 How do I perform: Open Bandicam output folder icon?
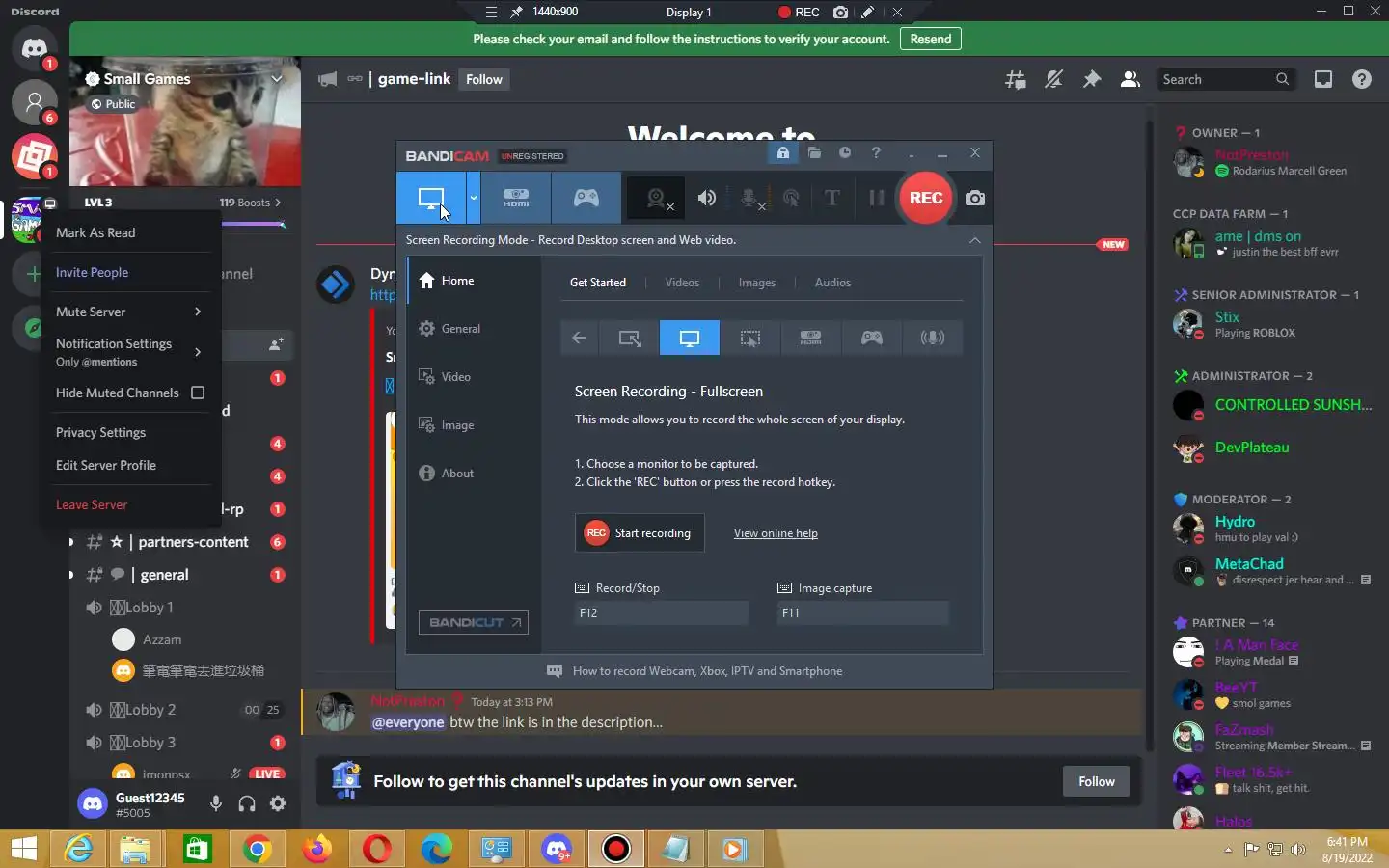point(814,152)
